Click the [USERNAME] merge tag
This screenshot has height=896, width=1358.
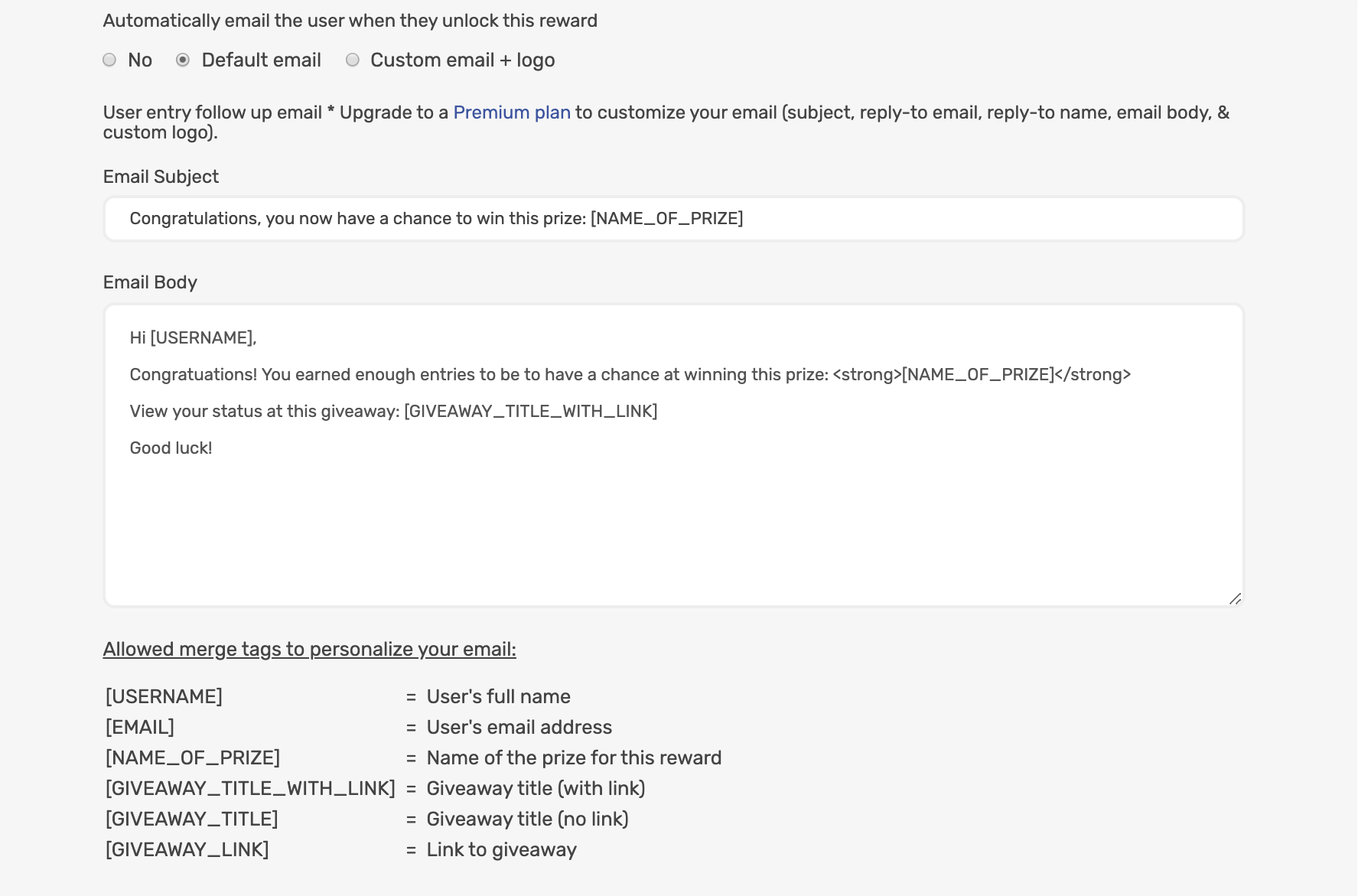[164, 696]
